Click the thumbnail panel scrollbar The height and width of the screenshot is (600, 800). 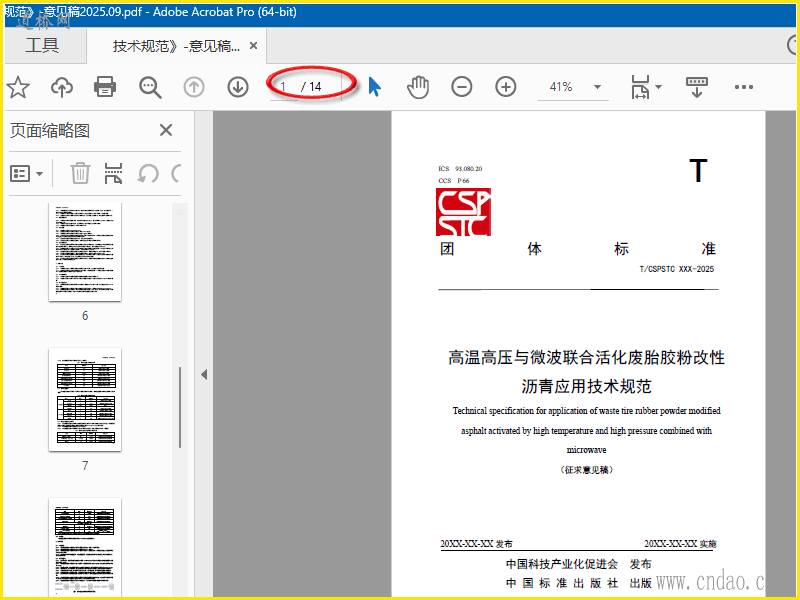pos(180,407)
